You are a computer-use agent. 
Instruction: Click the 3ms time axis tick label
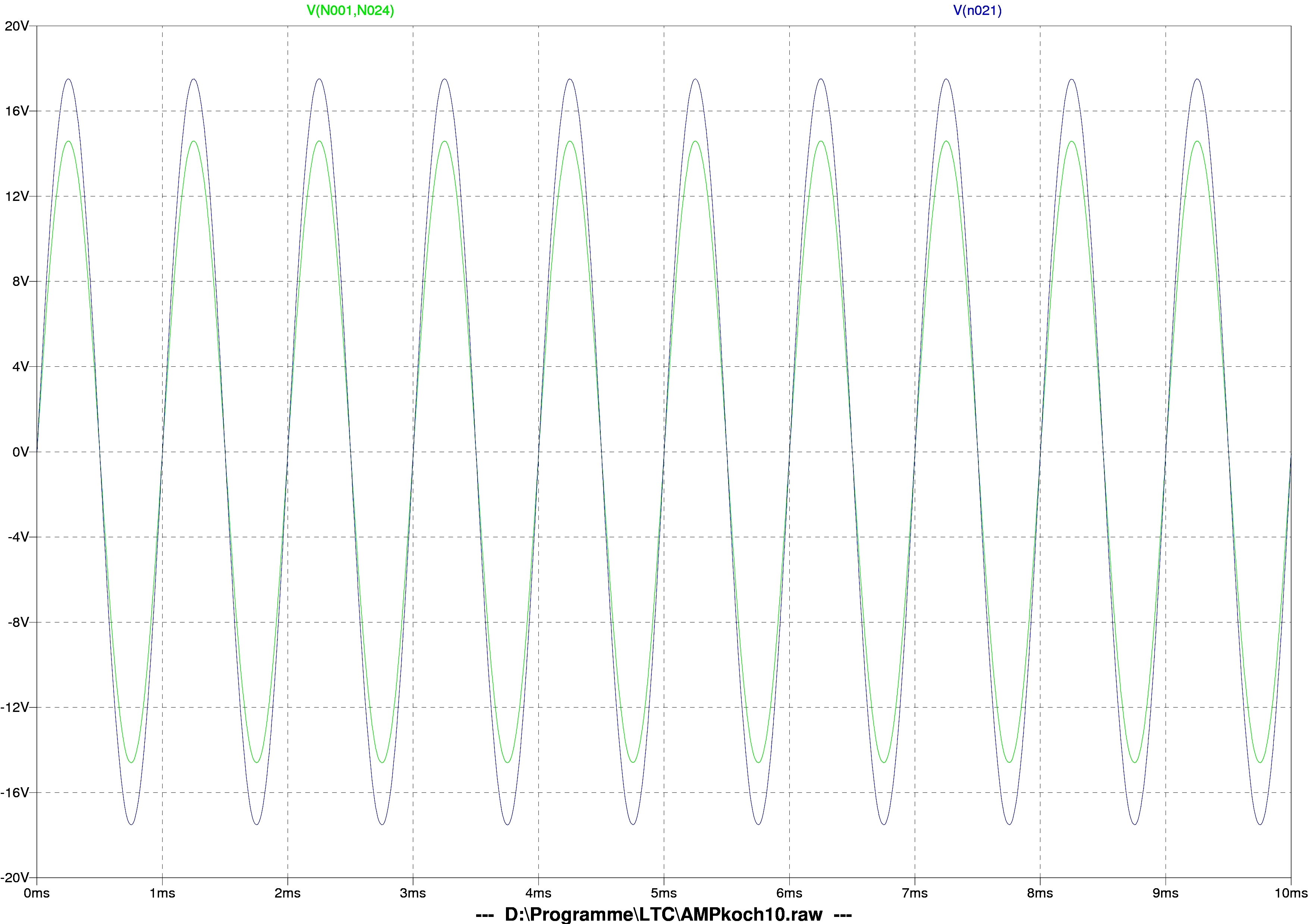(412, 893)
